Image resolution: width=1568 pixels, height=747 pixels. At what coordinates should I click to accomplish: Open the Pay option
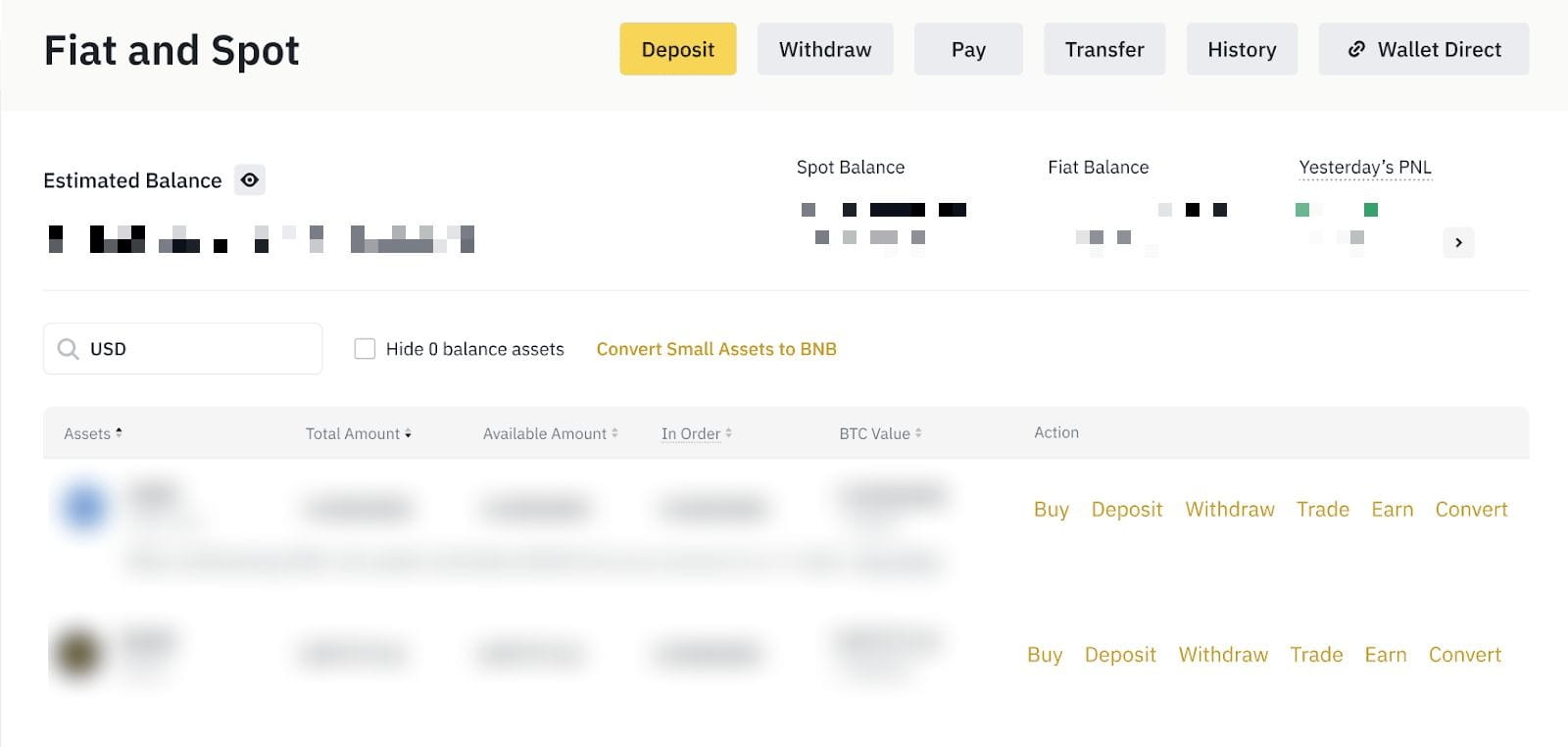click(968, 49)
